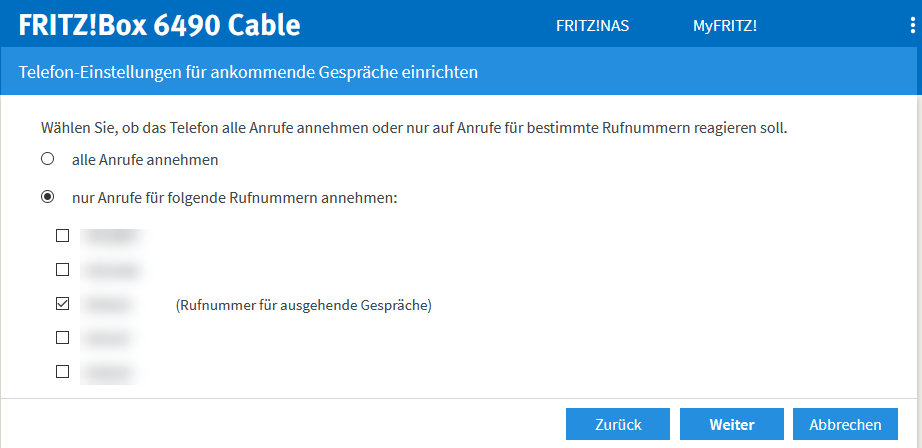Uncheck the checked outgoing-calls number checkbox

click(62, 304)
